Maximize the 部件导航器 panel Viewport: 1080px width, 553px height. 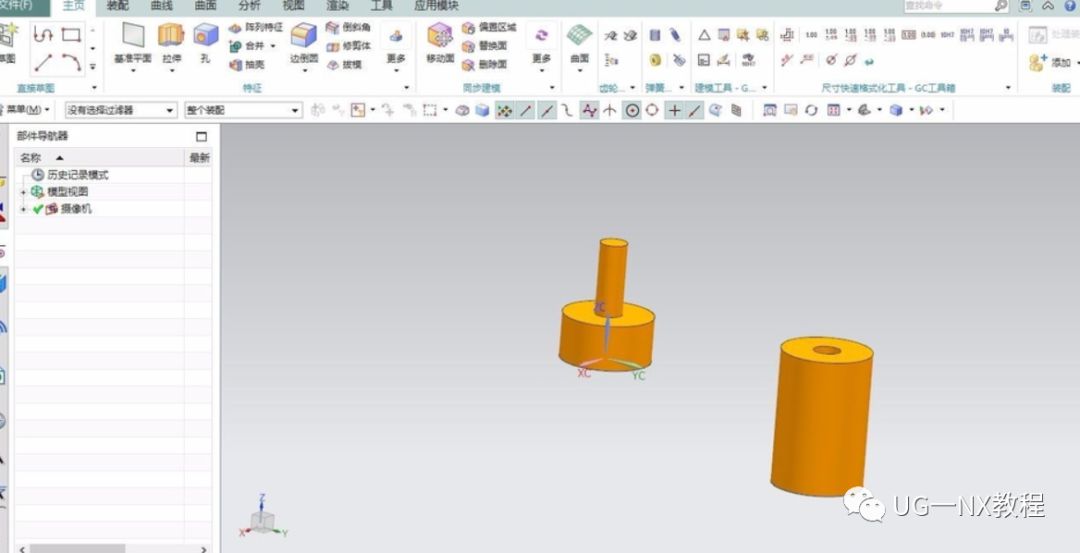(x=201, y=136)
